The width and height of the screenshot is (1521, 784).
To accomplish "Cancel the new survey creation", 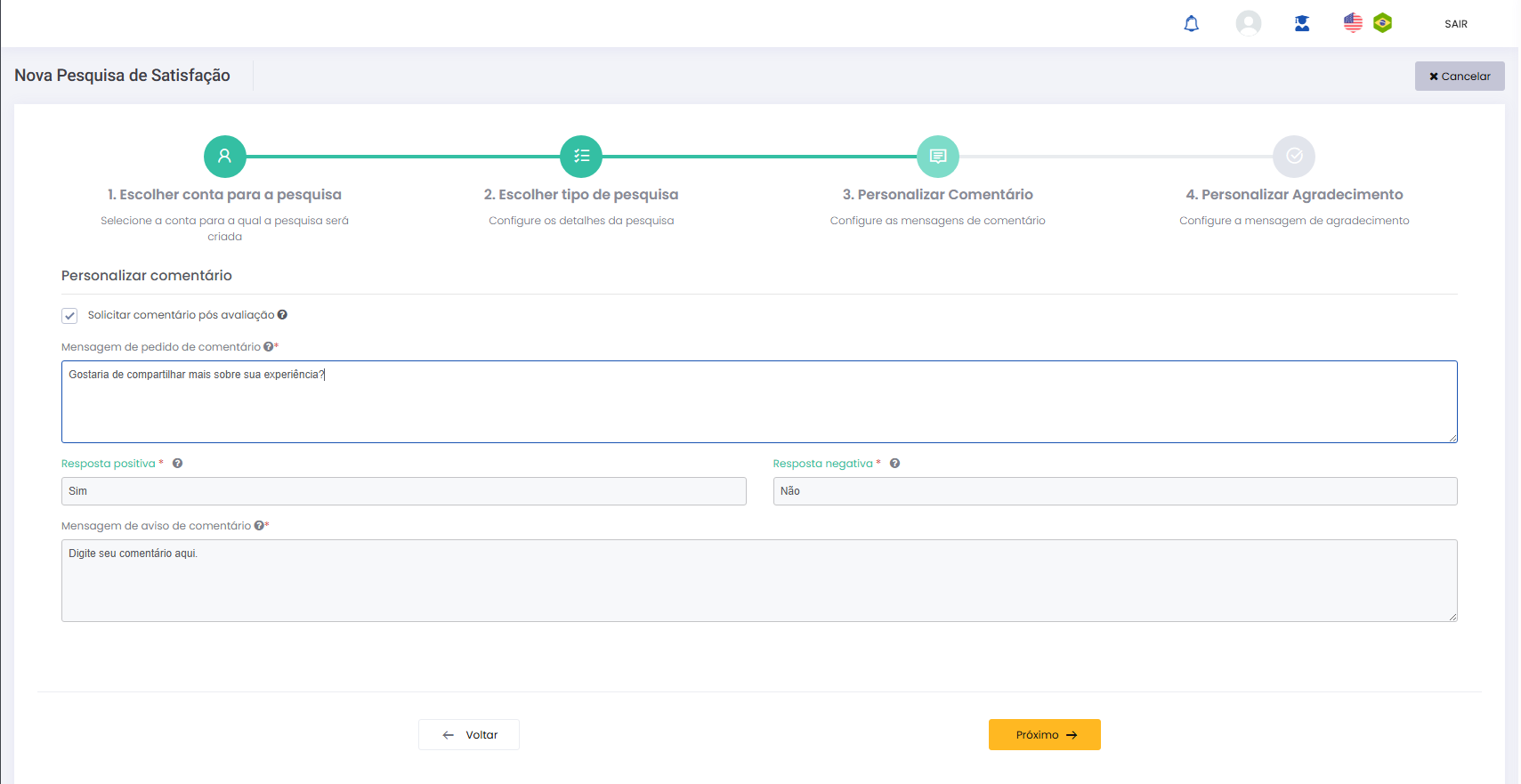I will click(x=1459, y=77).
